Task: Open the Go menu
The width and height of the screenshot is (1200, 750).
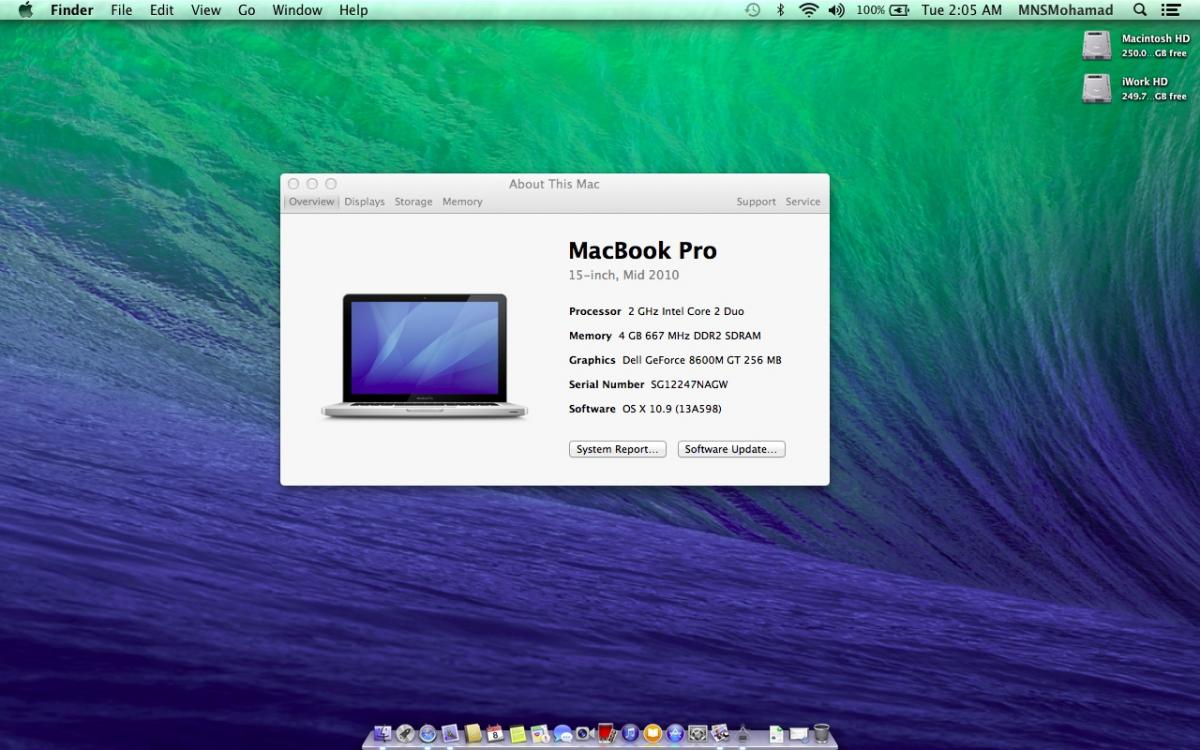Action: 247,10
